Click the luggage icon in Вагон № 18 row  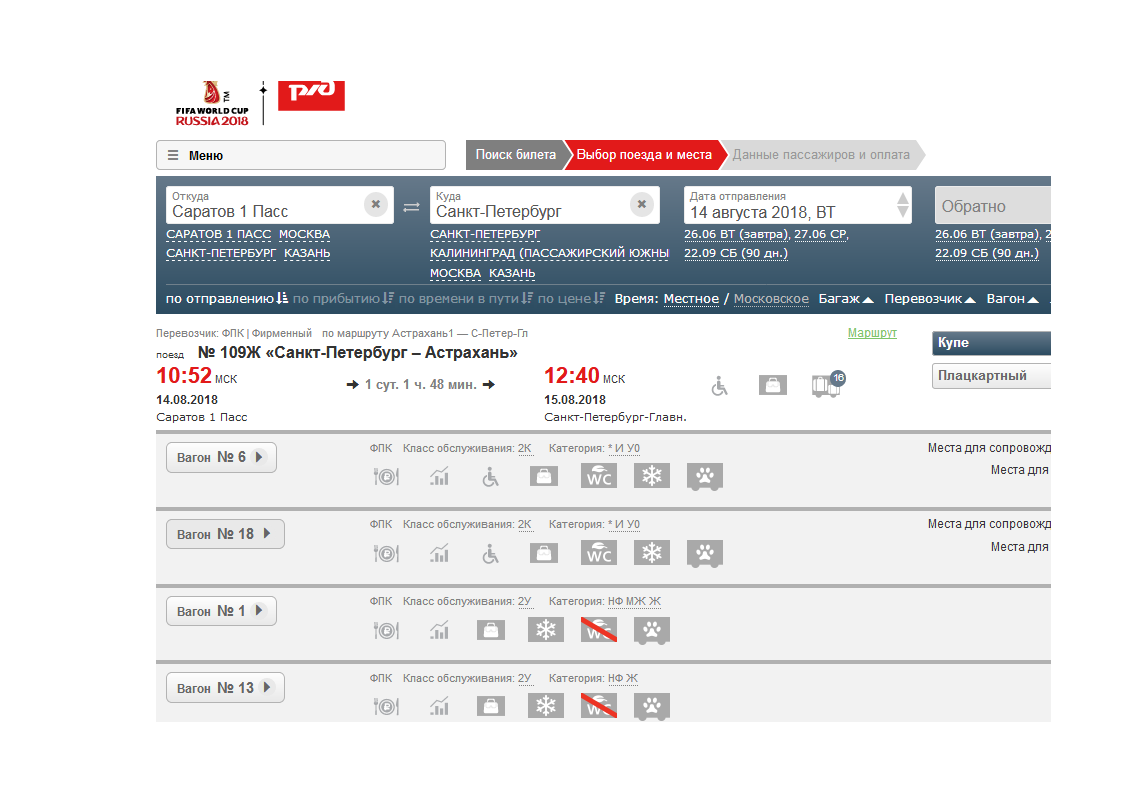tap(544, 553)
